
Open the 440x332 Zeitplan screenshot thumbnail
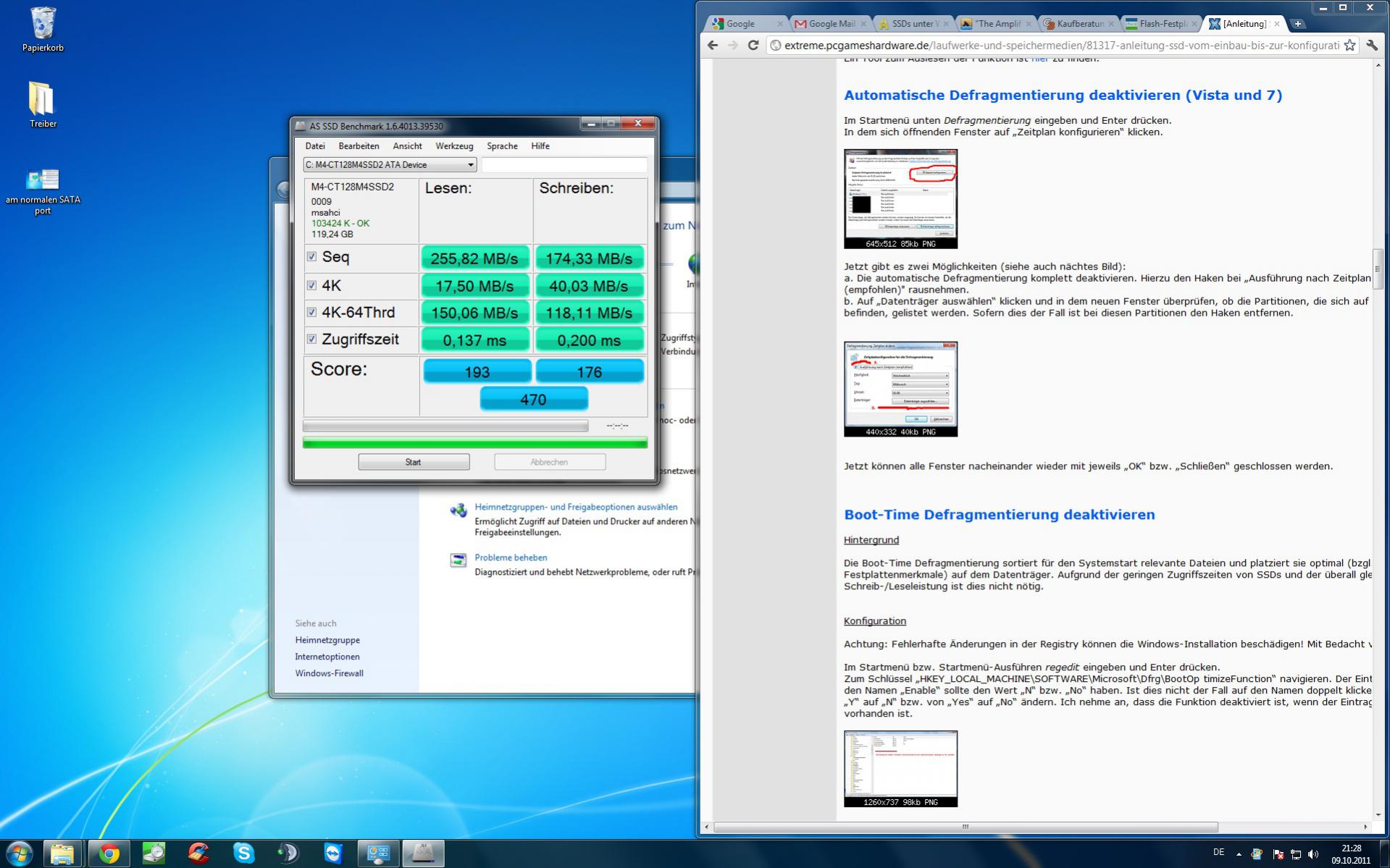pyautogui.click(x=900, y=389)
